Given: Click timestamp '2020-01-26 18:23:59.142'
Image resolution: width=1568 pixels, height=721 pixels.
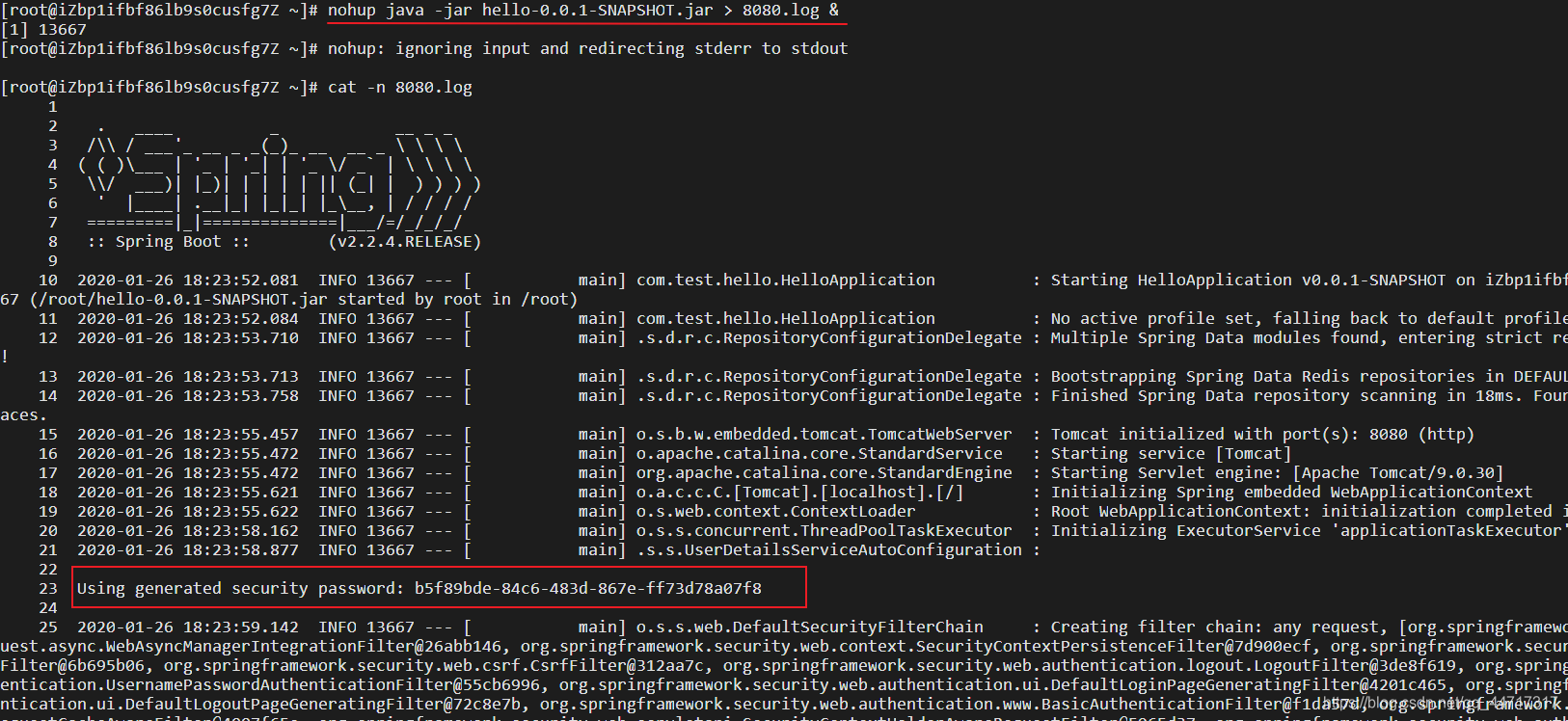Looking at the screenshot, I should coord(188,627).
